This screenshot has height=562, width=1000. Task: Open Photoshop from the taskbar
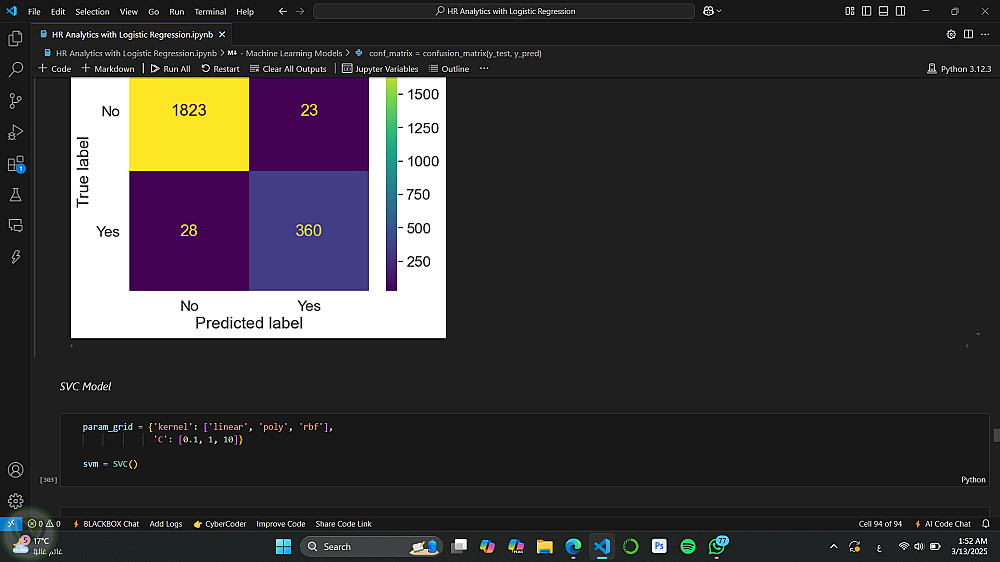point(659,547)
